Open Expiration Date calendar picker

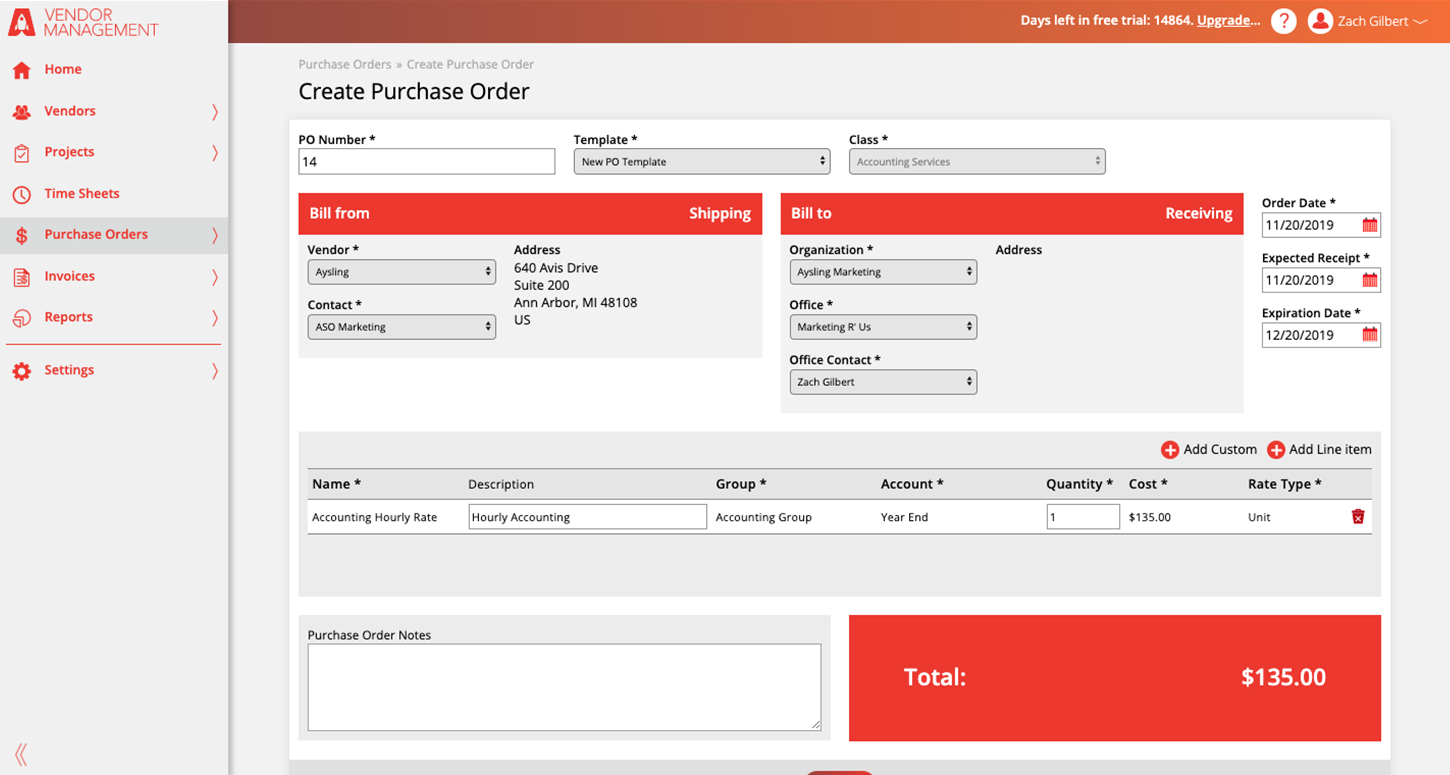(x=1370, y=335)
